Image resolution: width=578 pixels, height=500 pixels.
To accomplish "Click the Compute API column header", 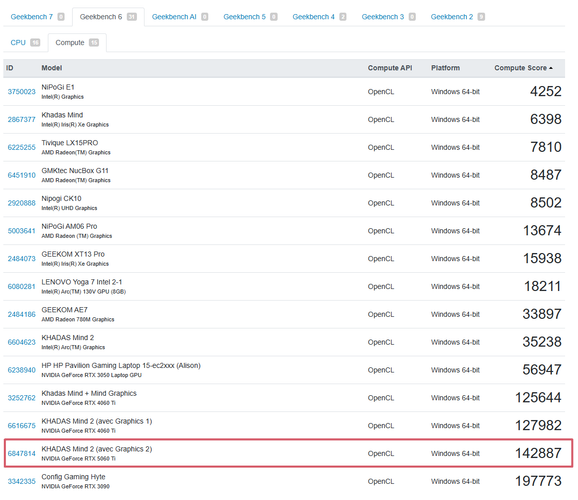I will pos(390,68).
